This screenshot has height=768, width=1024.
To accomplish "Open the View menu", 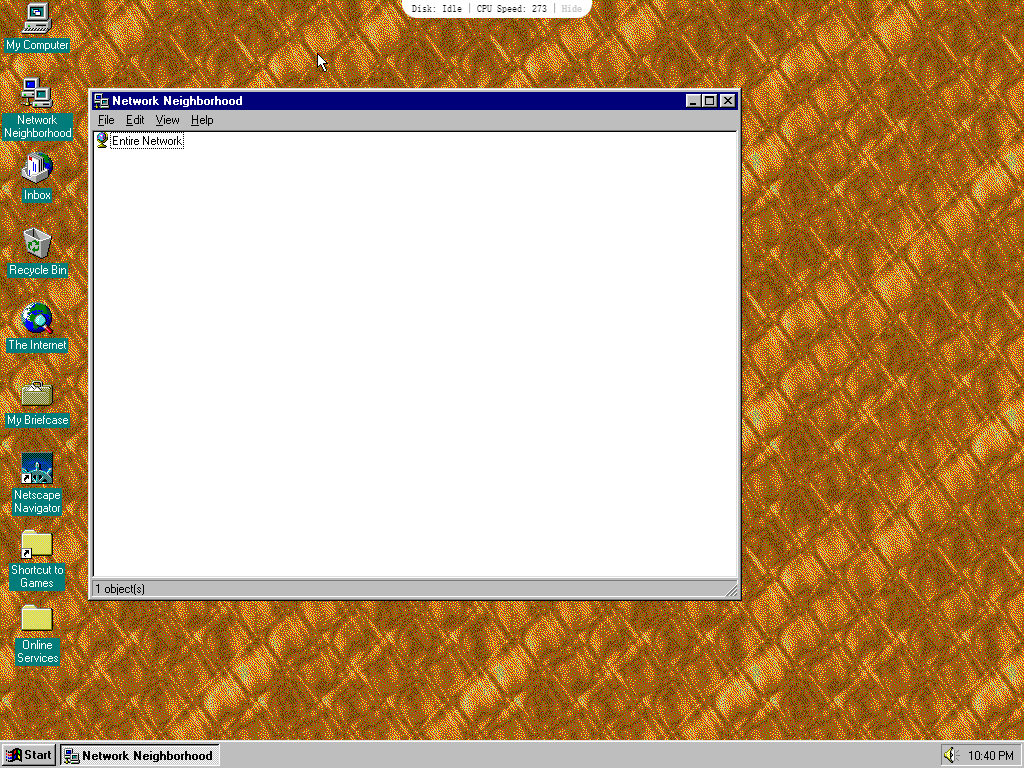I will (167, 120).
